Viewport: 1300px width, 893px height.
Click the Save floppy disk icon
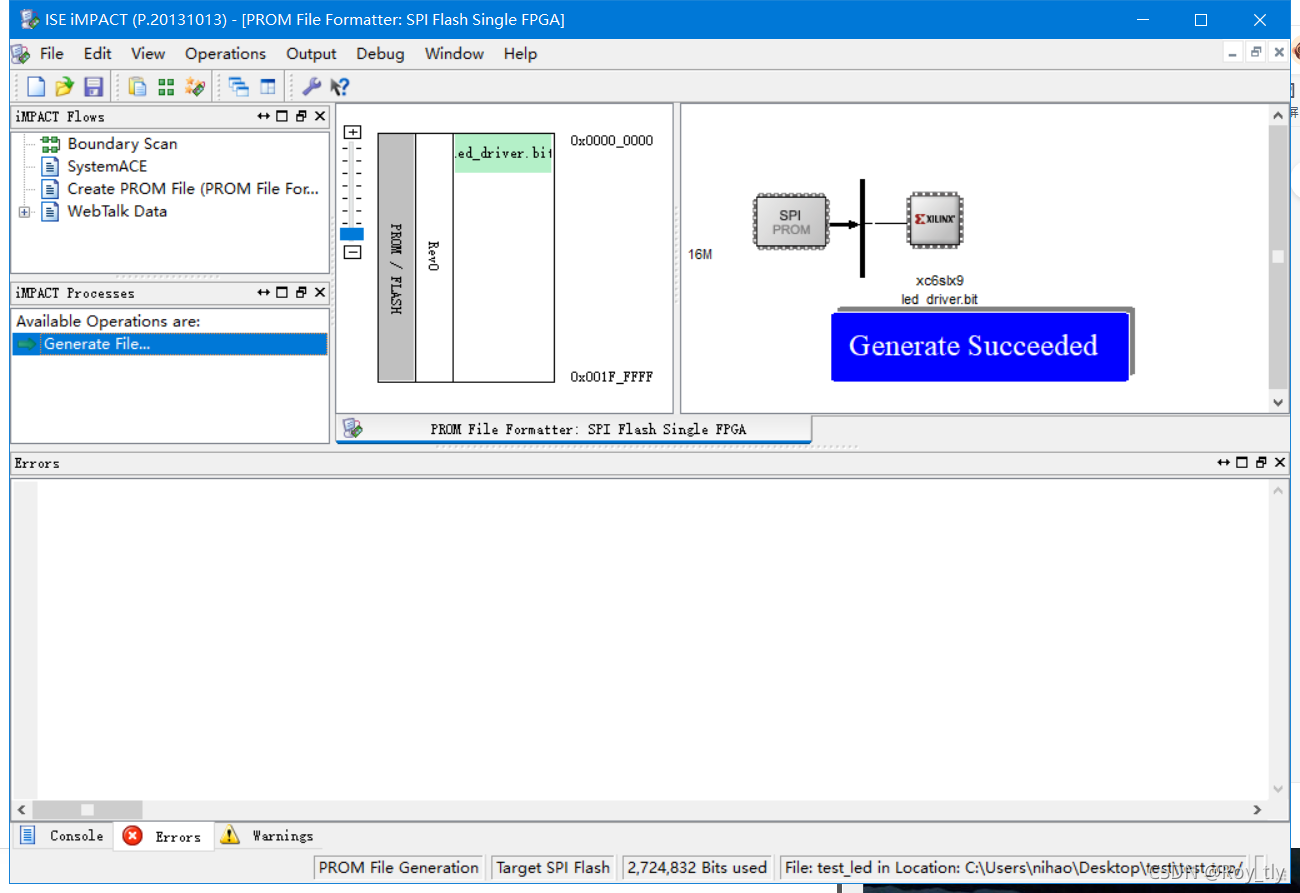[93, 87]
